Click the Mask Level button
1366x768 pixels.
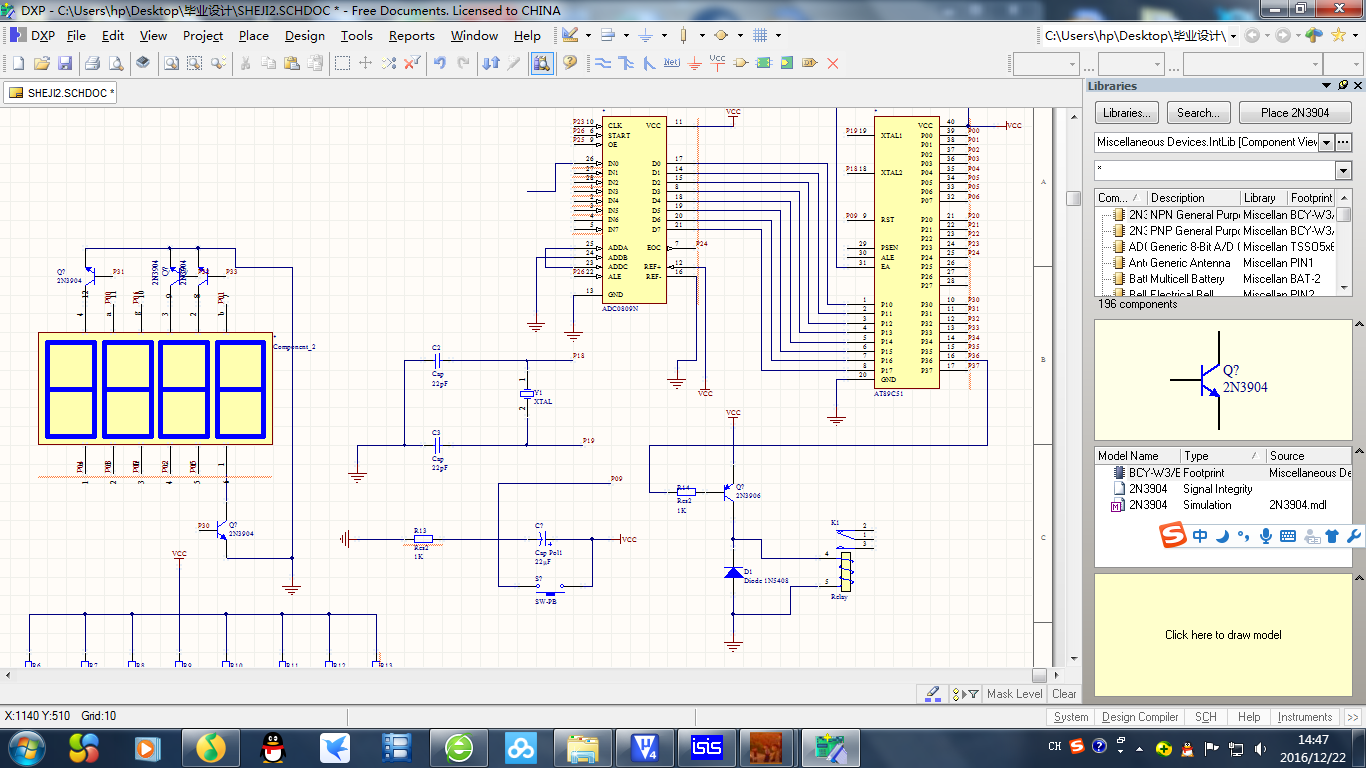(1014, 693)
